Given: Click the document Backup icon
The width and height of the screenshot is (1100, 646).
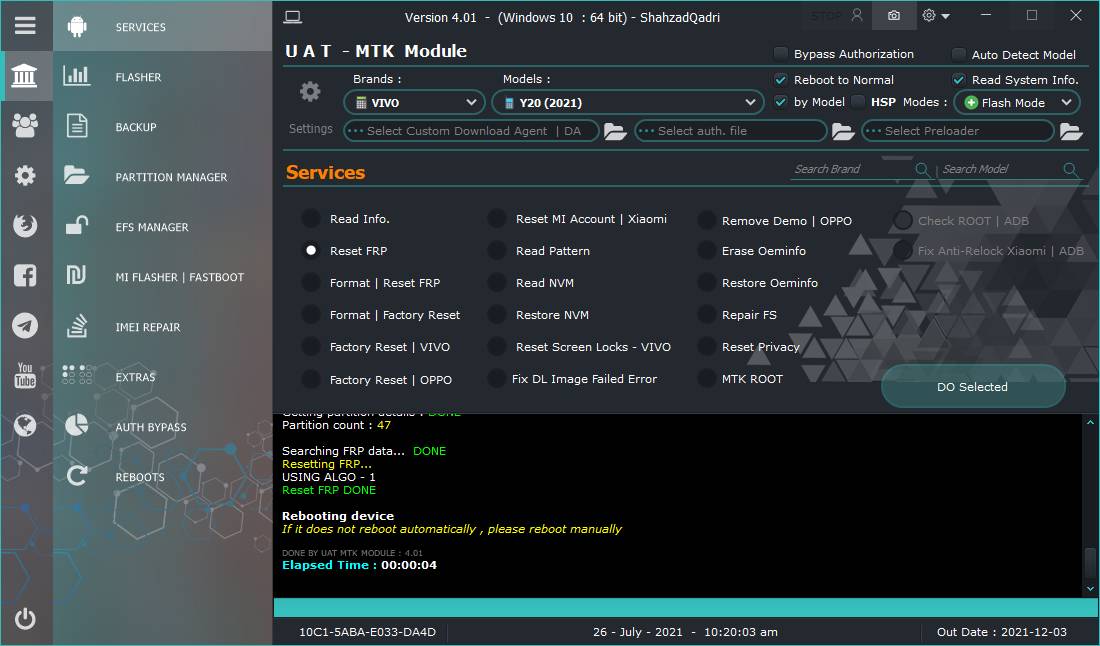Looking at the screenshot, I should point(76,126).
